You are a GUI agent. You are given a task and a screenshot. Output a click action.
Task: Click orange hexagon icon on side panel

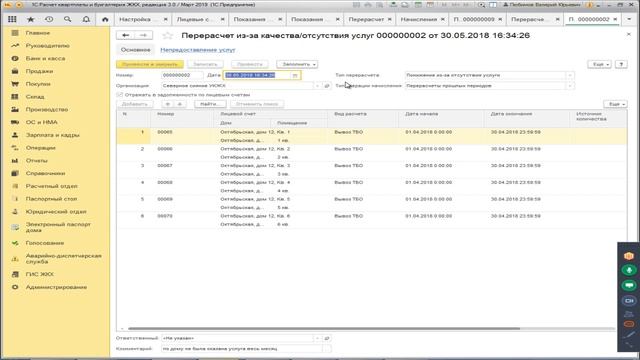point(629,256)
